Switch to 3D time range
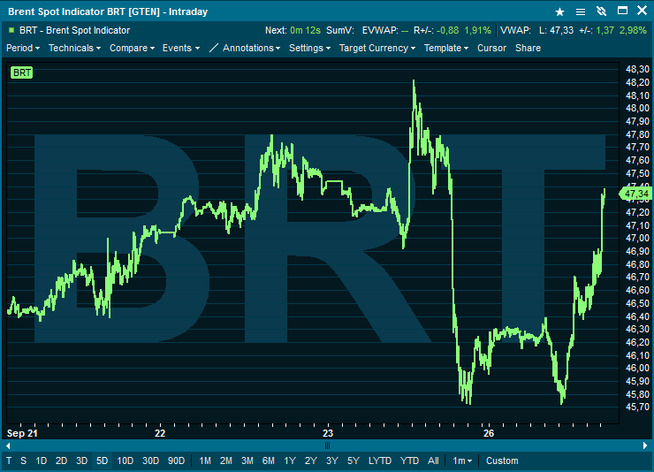 [x=82, y=461]
